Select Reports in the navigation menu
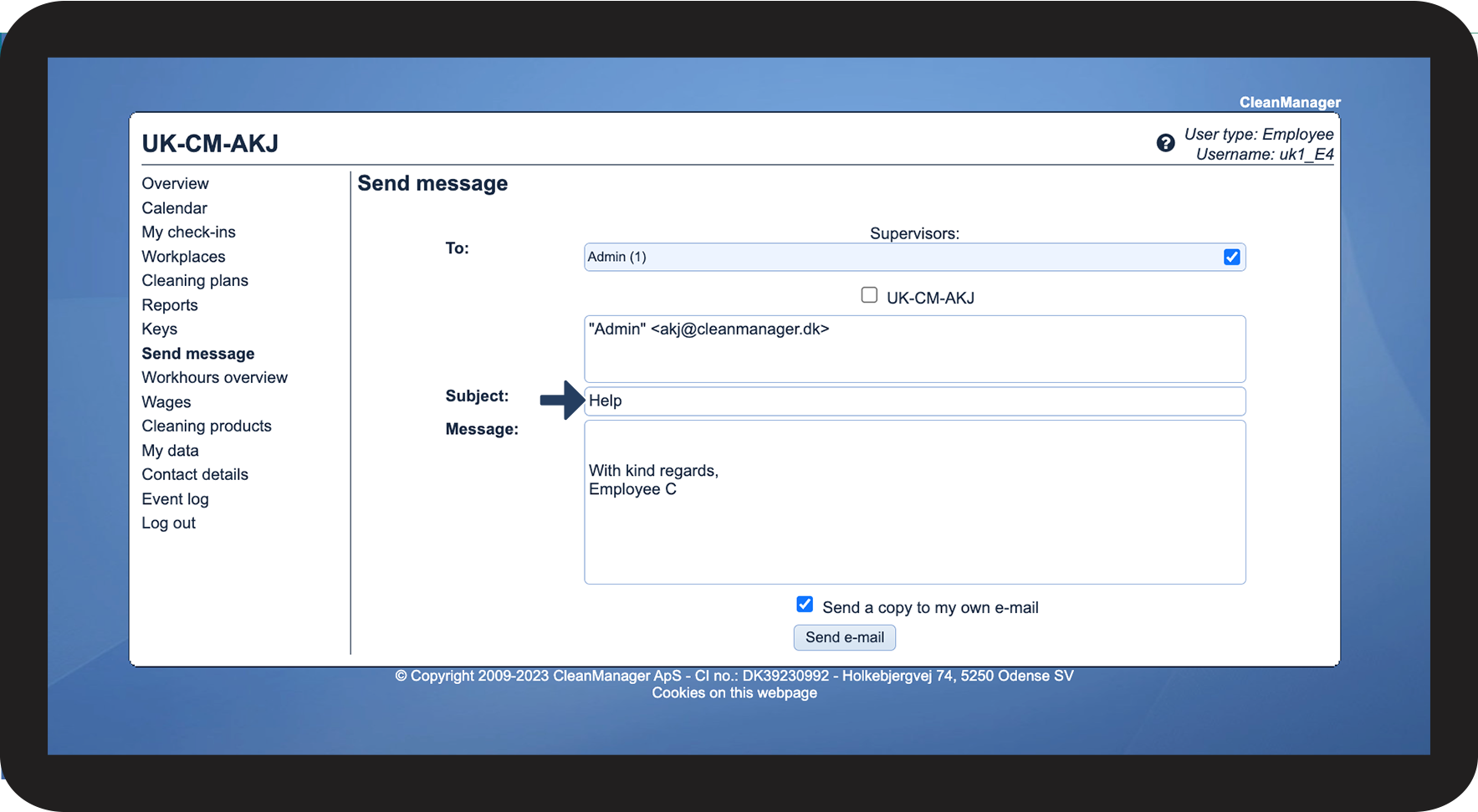Screen dimensions: 1478x812 pyautogui.click(x=170, y=305)
